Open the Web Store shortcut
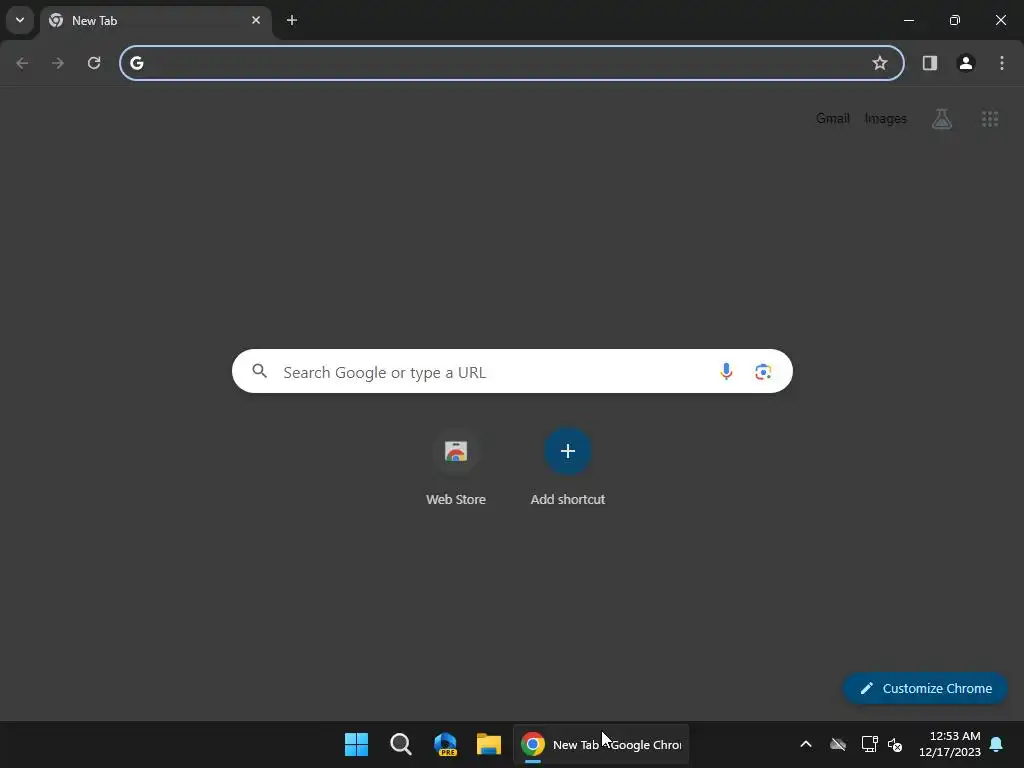Viewport: 1024px width, 768px height. [456, 468]
